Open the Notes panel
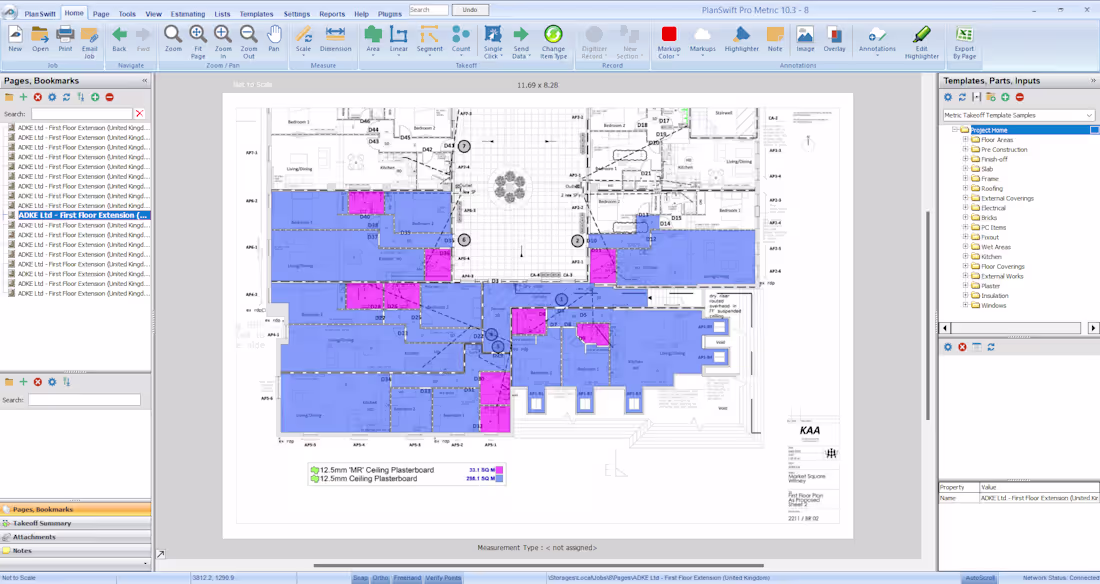The width and height of the screenshot is (1100, 584). (x=76, y=551)
